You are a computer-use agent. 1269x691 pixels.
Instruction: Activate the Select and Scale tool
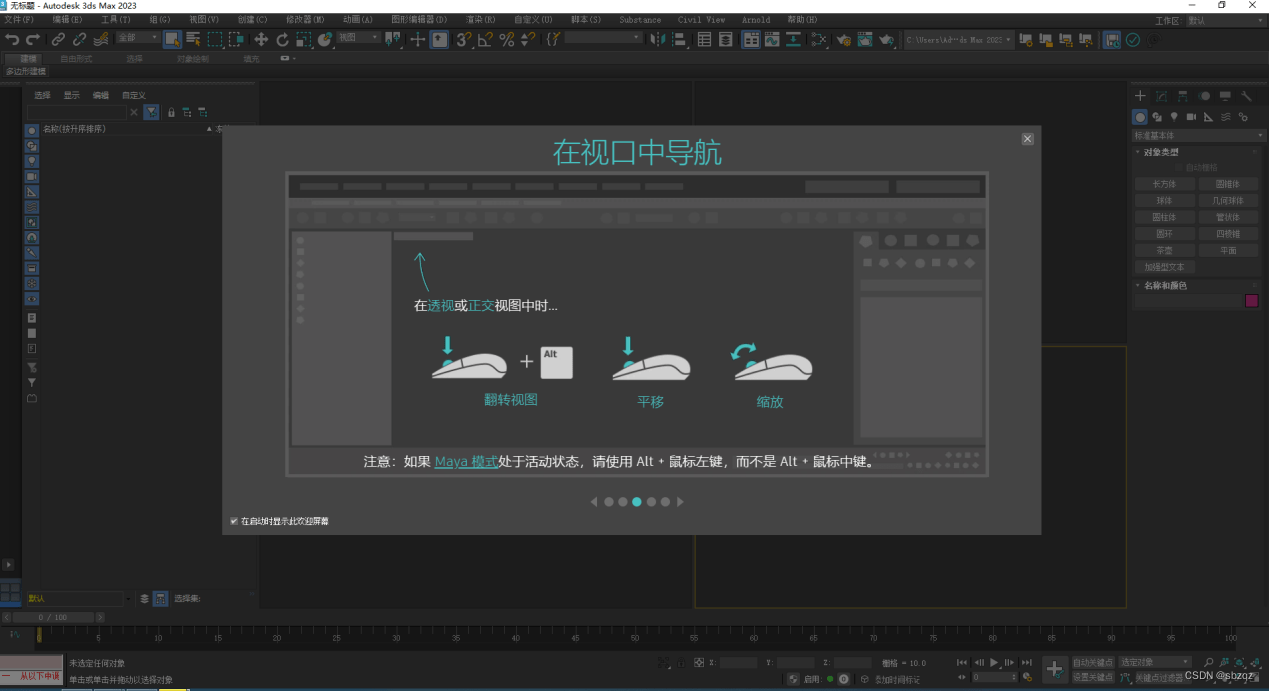(303, 39)
